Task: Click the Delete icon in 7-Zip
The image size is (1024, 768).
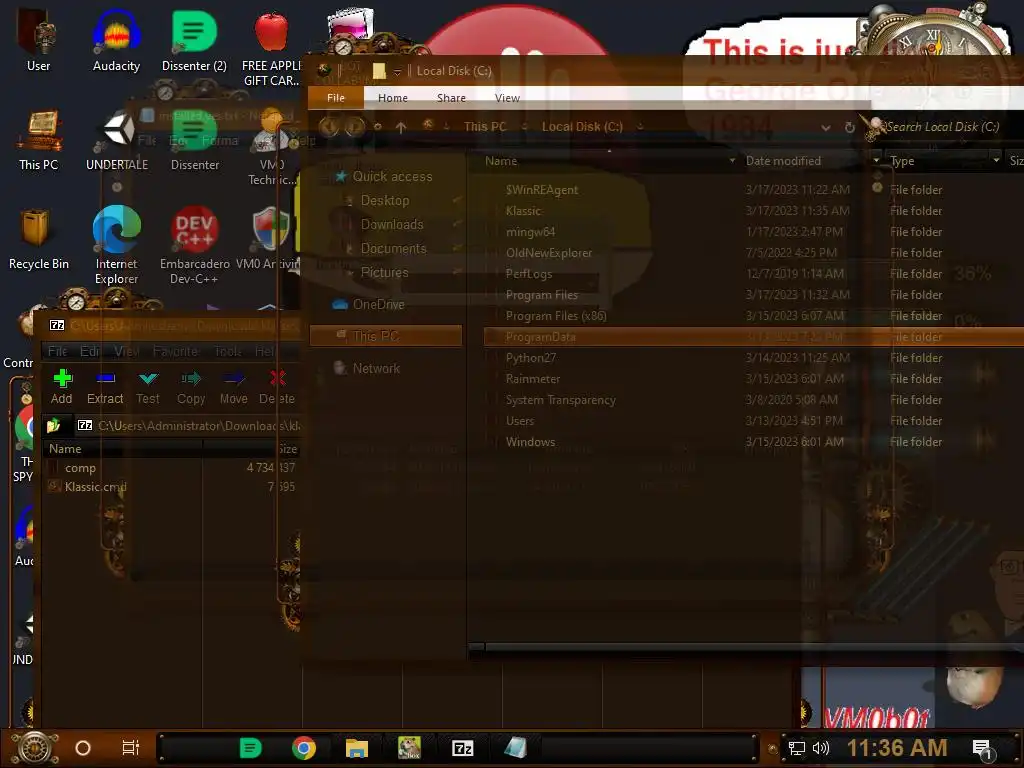Action: (x=278, y=378)
